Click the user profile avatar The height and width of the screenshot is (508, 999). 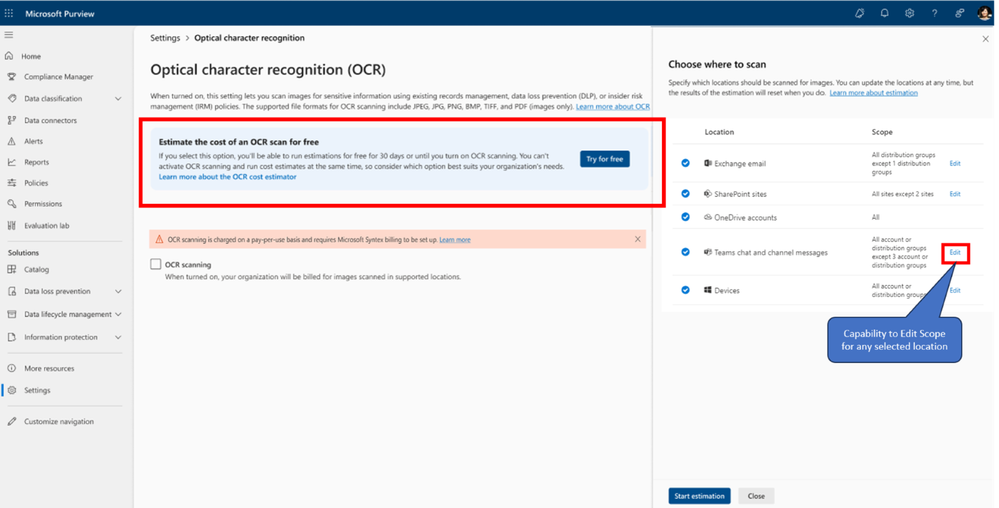(x=984, y=13)
